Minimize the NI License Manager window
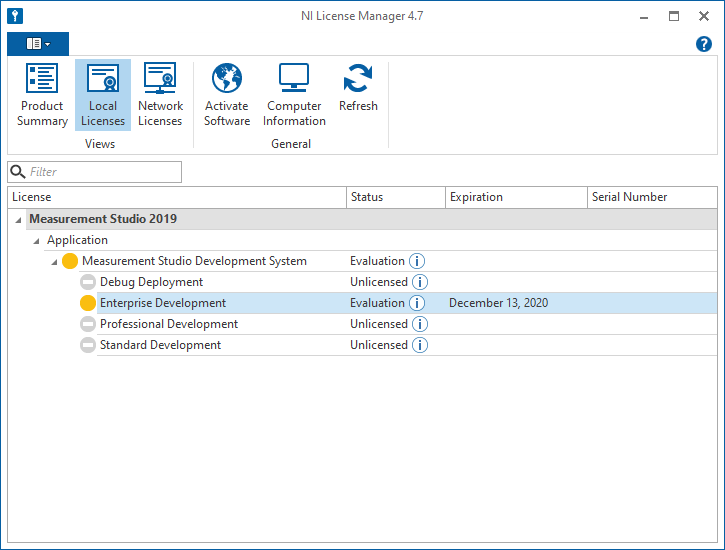The height and width of the screenshot is (550, 725). click(x=644, y=17)
